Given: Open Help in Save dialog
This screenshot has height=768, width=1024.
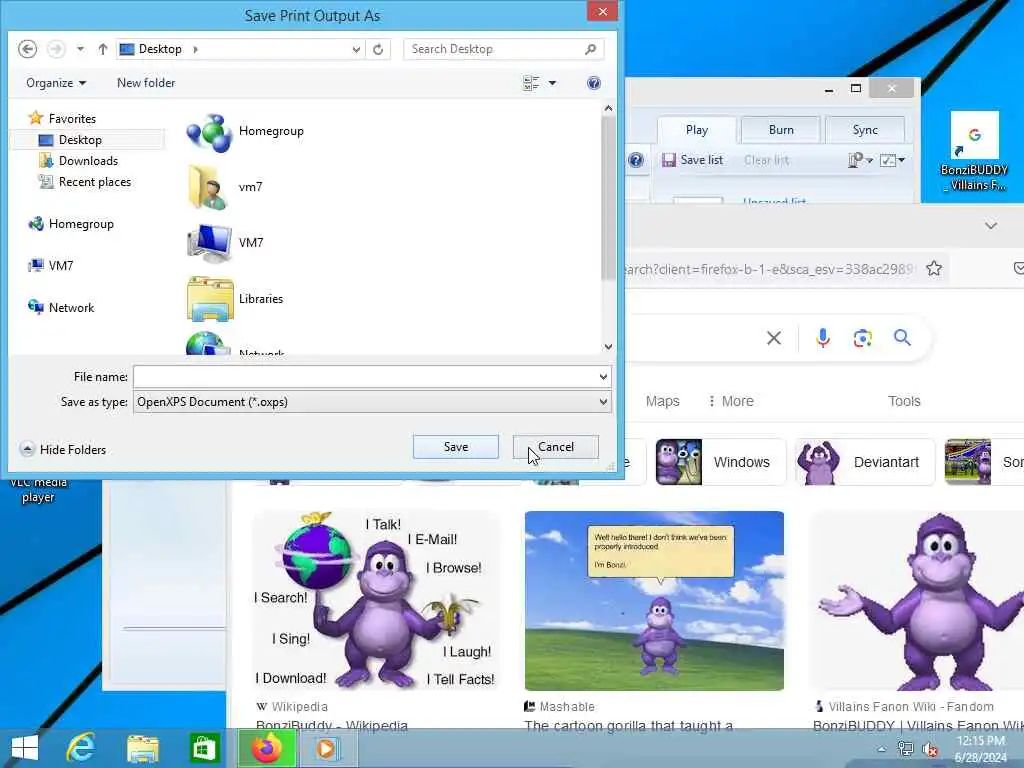Looking at the screenshot, I should pos(594,83).
